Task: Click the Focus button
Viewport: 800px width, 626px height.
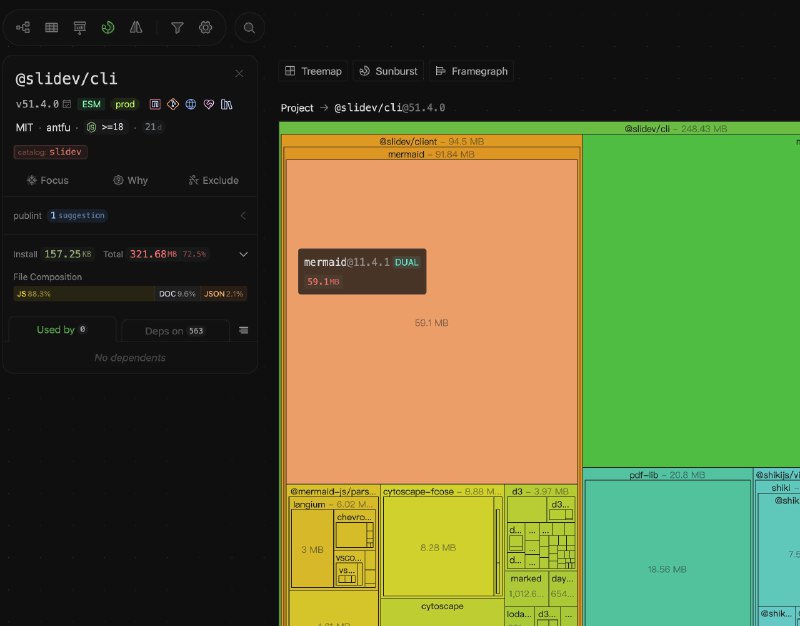Action: coord(47,181)
